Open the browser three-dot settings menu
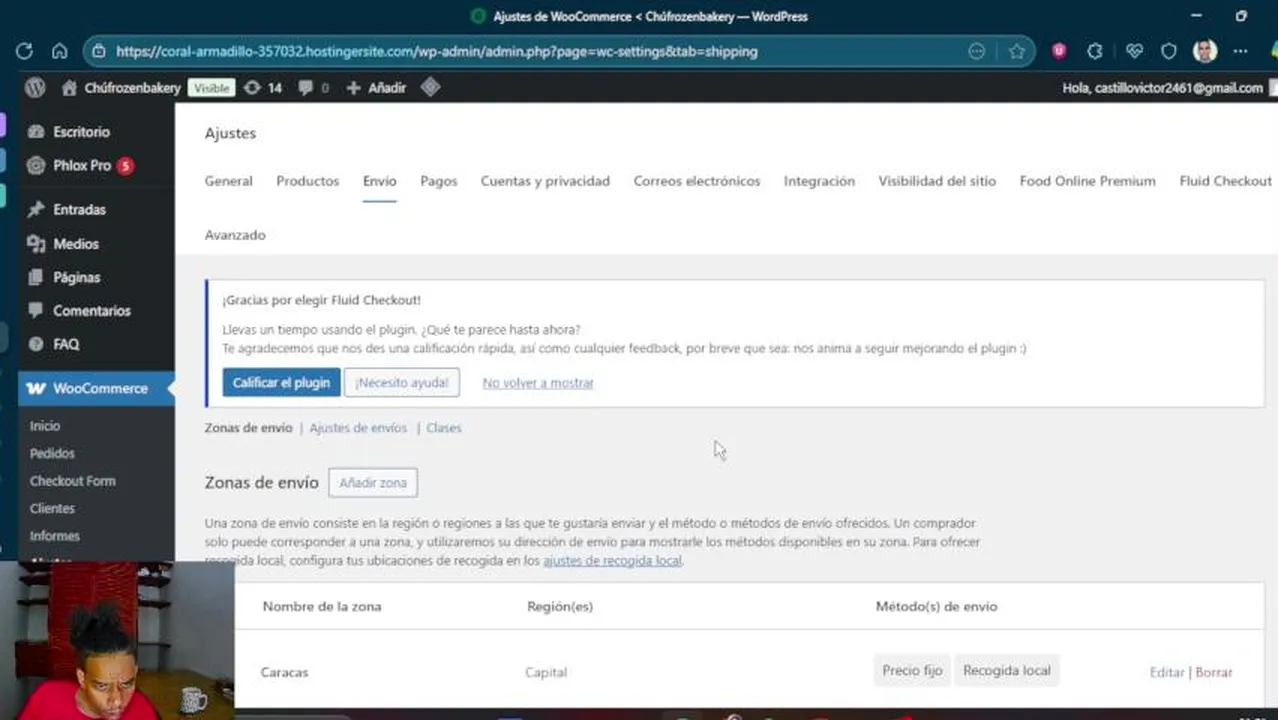Viewport: 1278px width, 720px height. [x=1241, y=51]
